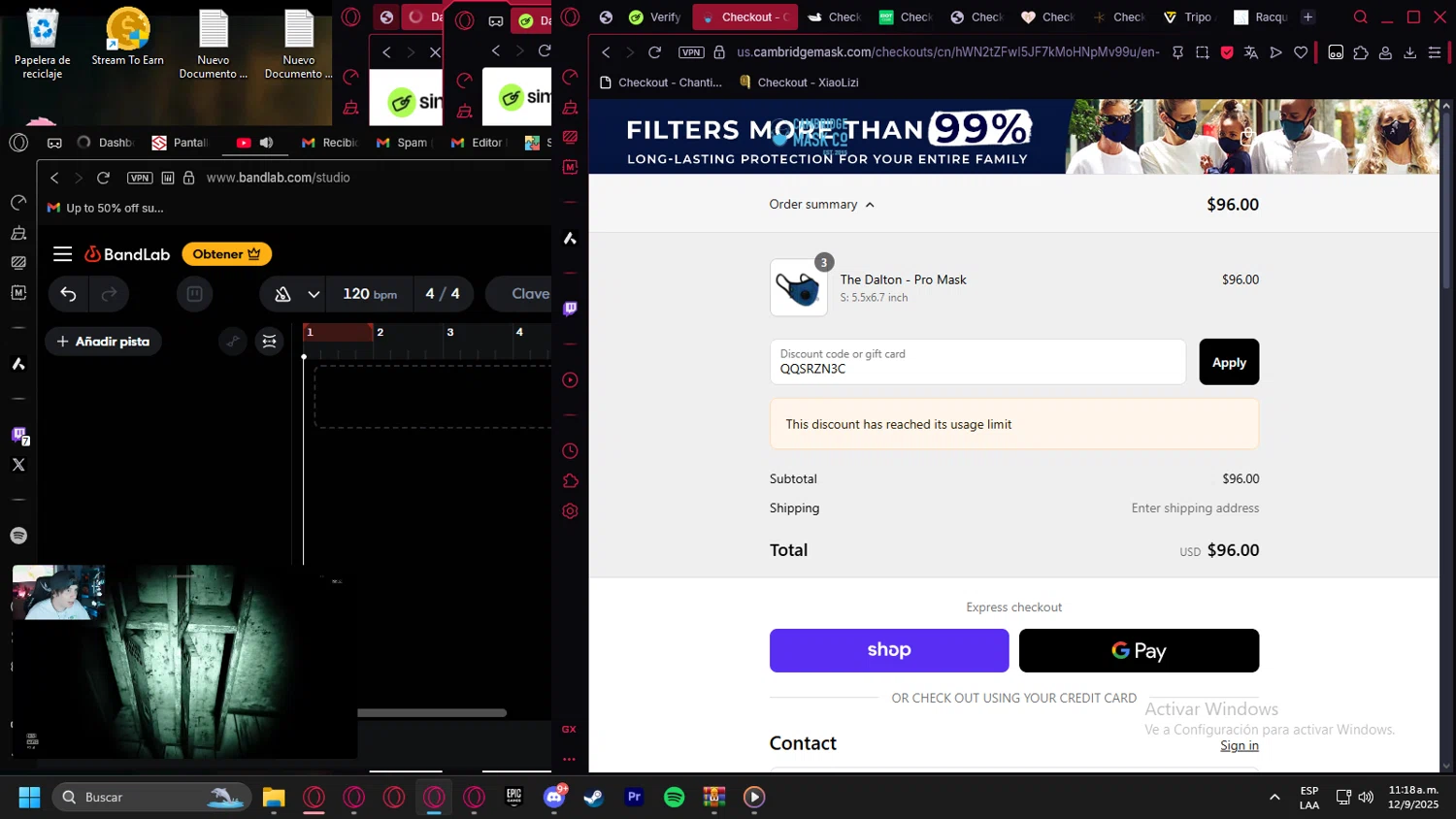Change the 4 / 4 time signature
Viewport: 1456px width, 819px height.
(x=443, y=294)
